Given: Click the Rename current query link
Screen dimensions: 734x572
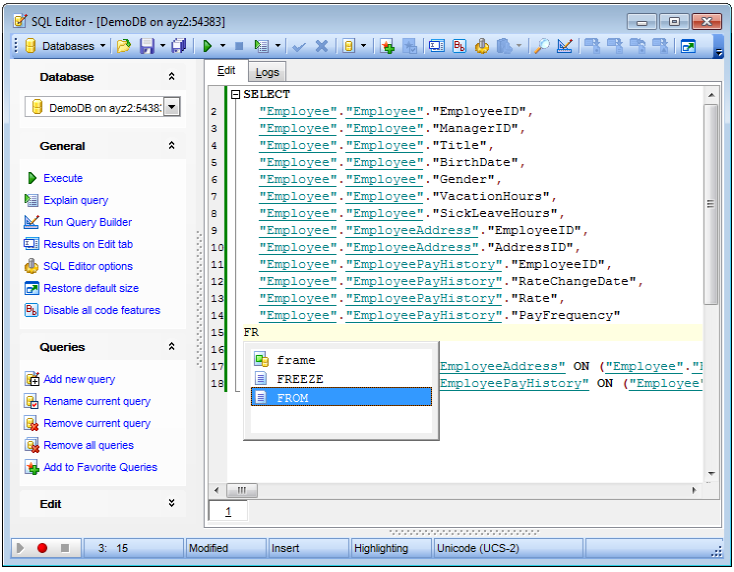Looking at the screenshot, I should pyautogui.click(x=97, y=401).
